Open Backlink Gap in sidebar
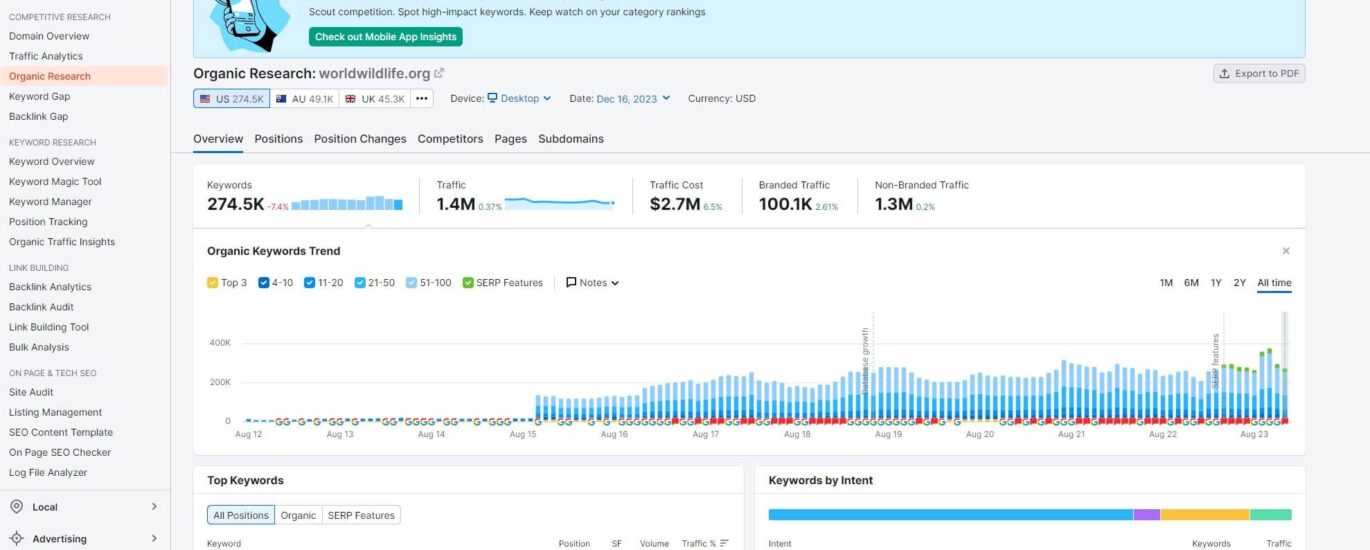Viewport: 1370px width, 550px height. [38, 116]
